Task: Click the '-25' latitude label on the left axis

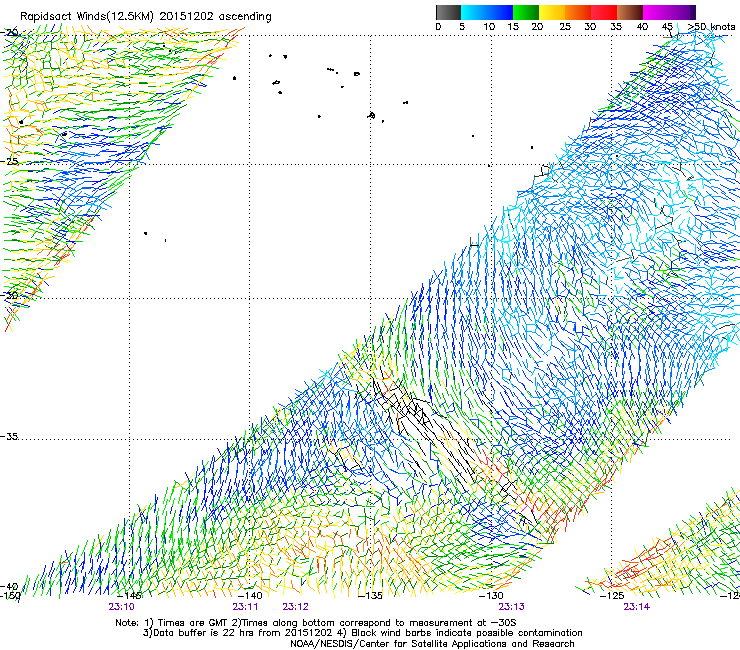Action: pos(9,161)
